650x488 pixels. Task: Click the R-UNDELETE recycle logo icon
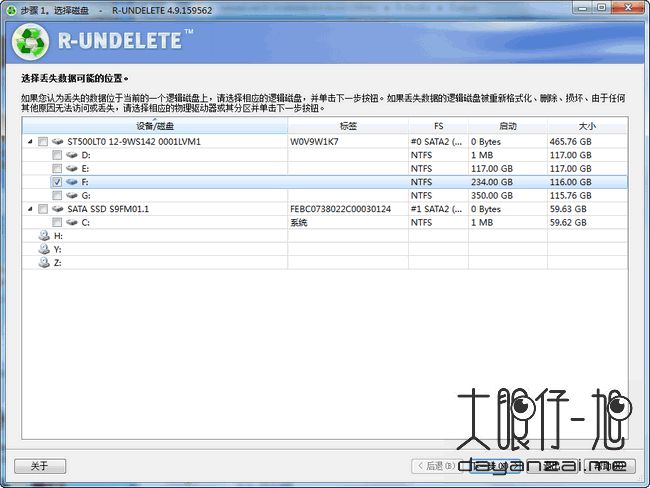point(30,42)
